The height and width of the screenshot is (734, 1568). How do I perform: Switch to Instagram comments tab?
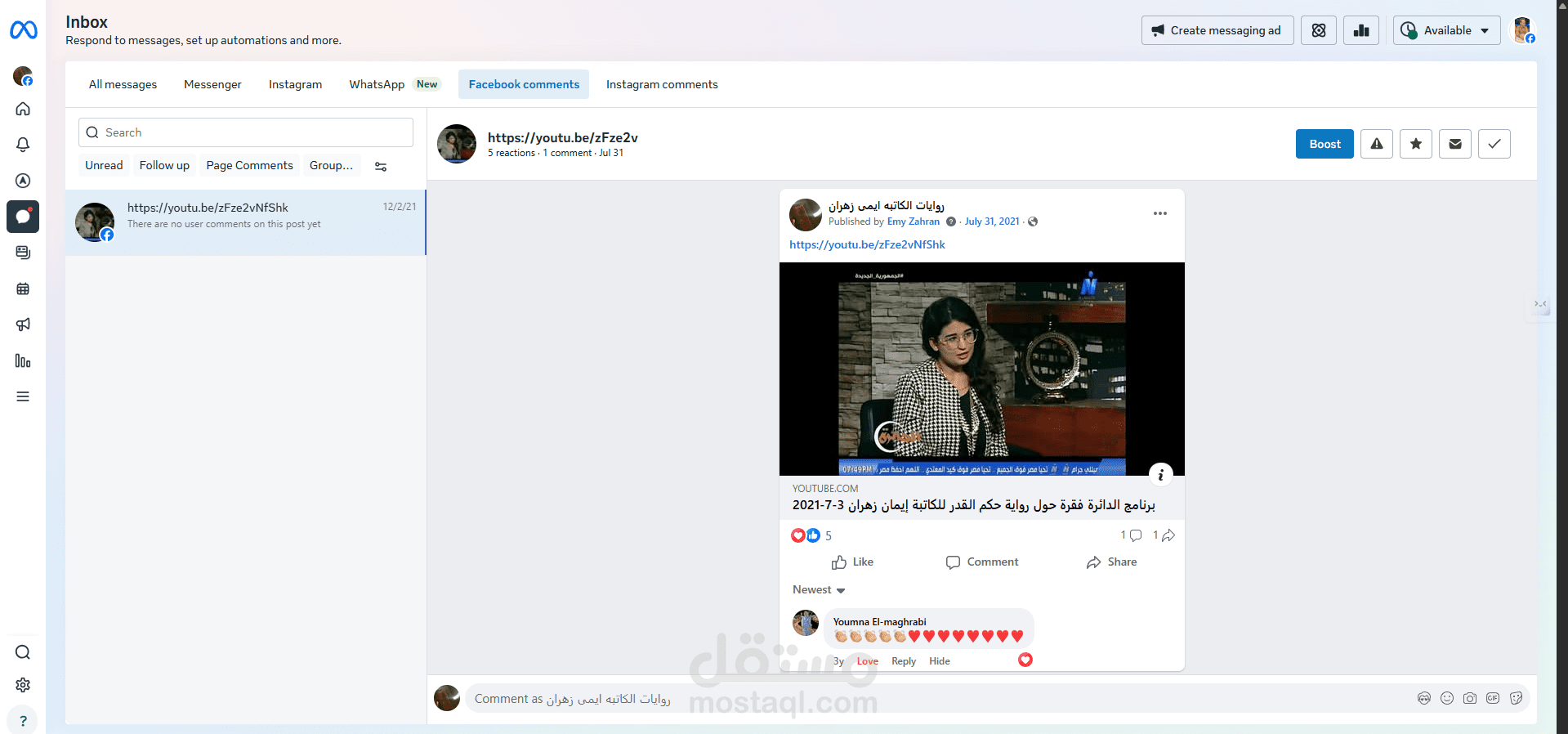click(662, 84)
